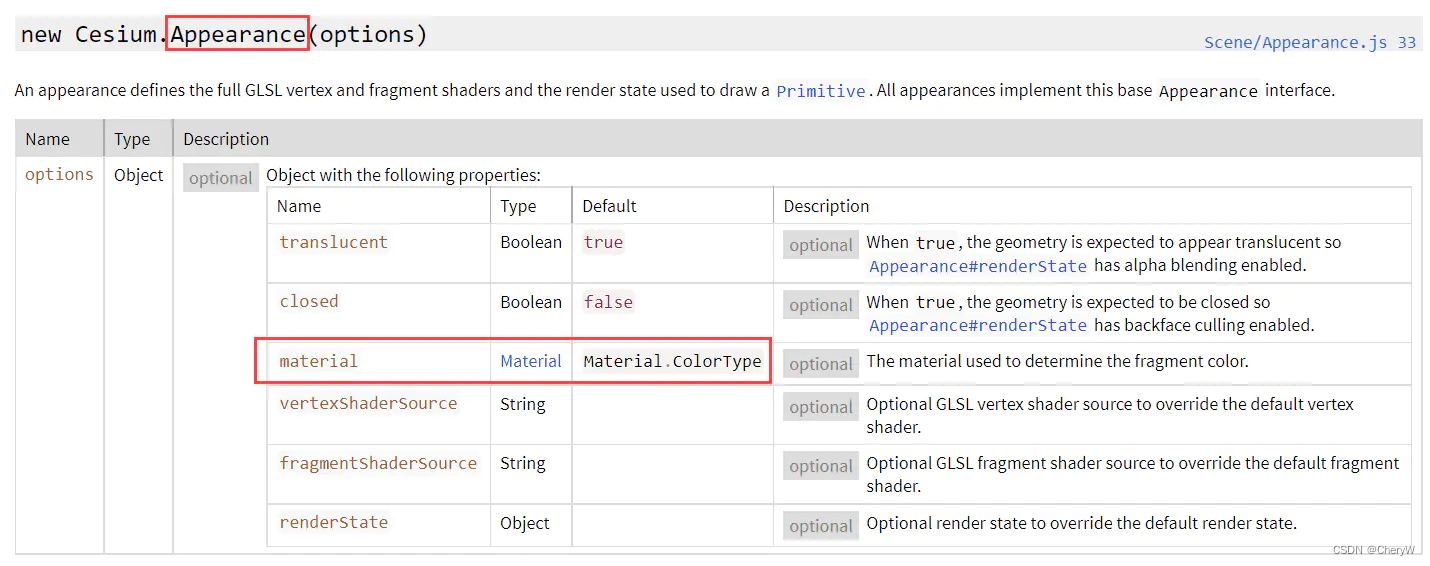Open the Material type link
Image resolution: width=1430 pixels, height=566 pixels.
pos(531,361)
